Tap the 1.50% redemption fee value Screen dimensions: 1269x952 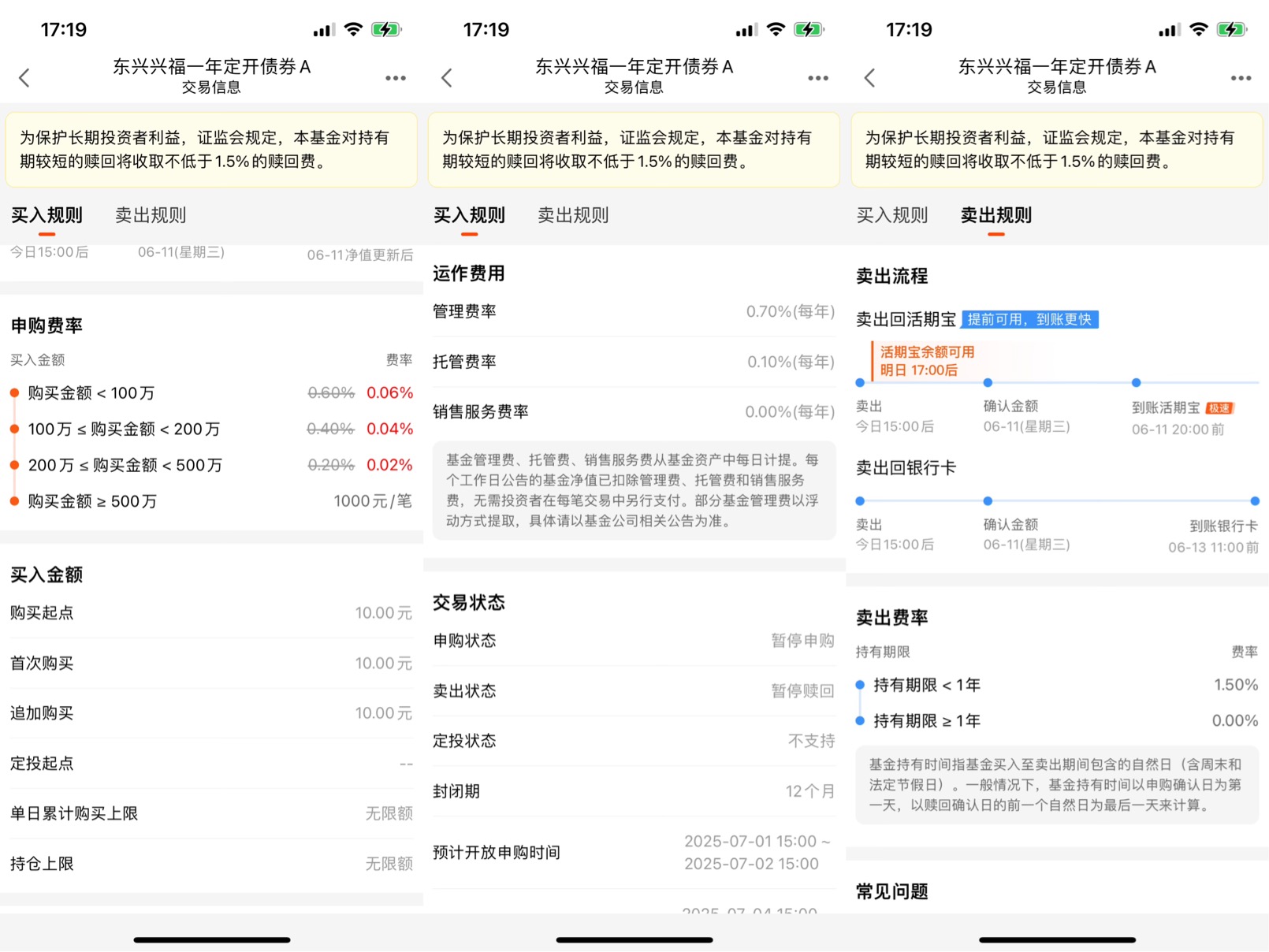click(1236, 685)
